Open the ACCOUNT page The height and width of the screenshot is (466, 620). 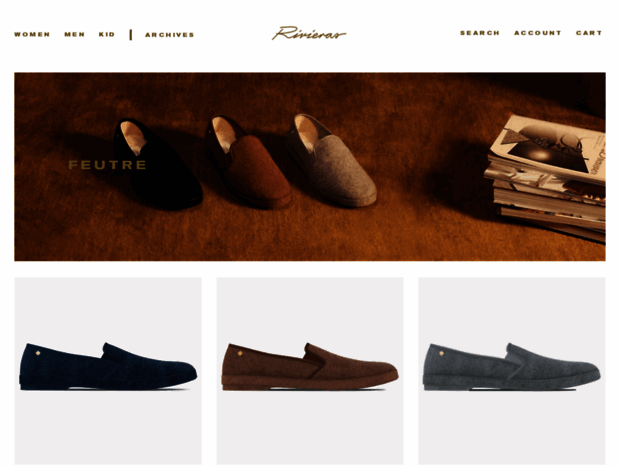[x=537, y=33]
